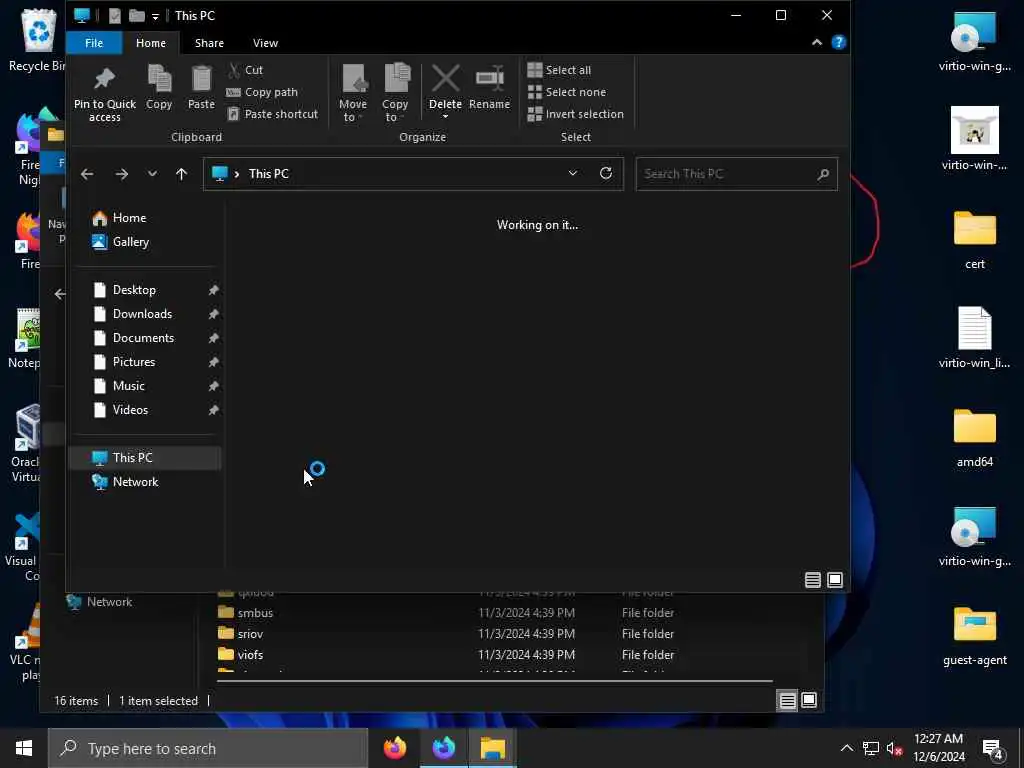Click the Delete X icon
Viewport: 1024px width, 768px height.
445,78
